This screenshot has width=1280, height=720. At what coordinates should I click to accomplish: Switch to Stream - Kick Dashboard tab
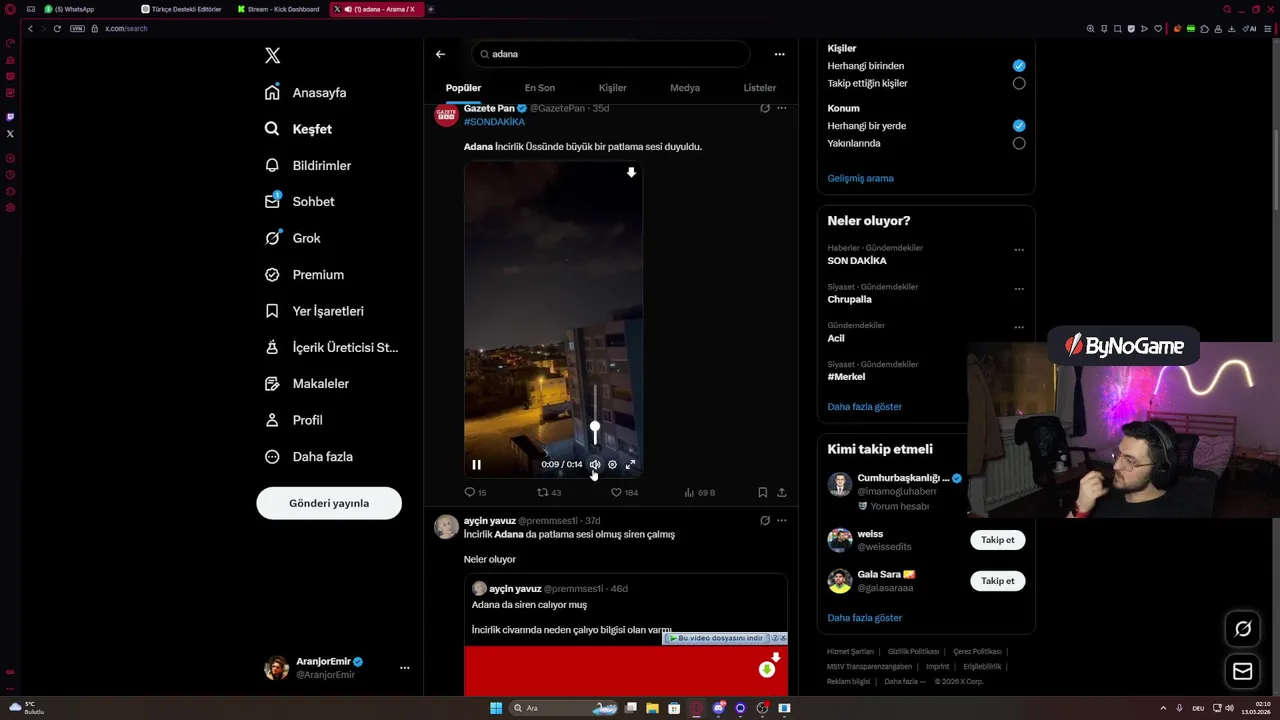pos(280,9)
